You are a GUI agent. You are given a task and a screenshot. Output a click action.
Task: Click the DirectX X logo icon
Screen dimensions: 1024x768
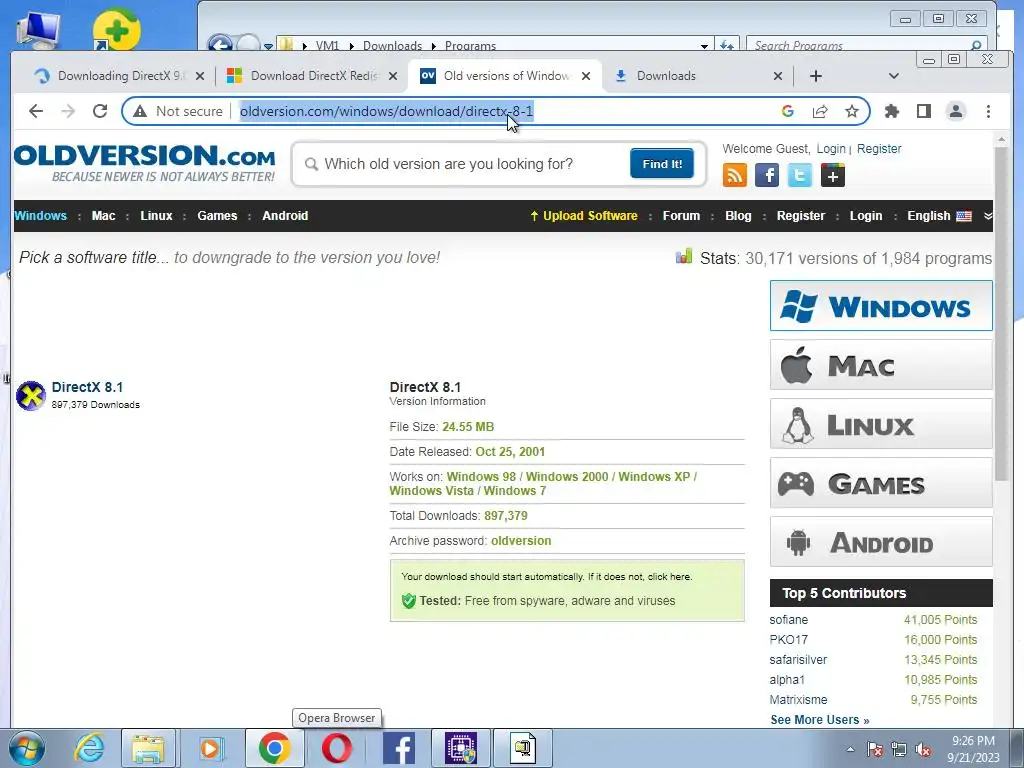pyautogui.click(x=31, y=396)
